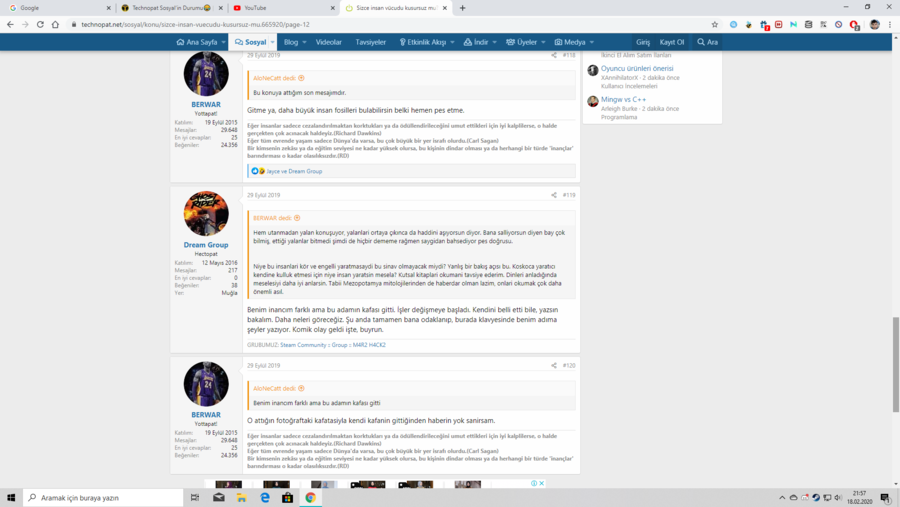Image resolution: width=900 pixels, height=507 pixels.
Task: Share post #119 with the share icon
Action: pos(554,195)
